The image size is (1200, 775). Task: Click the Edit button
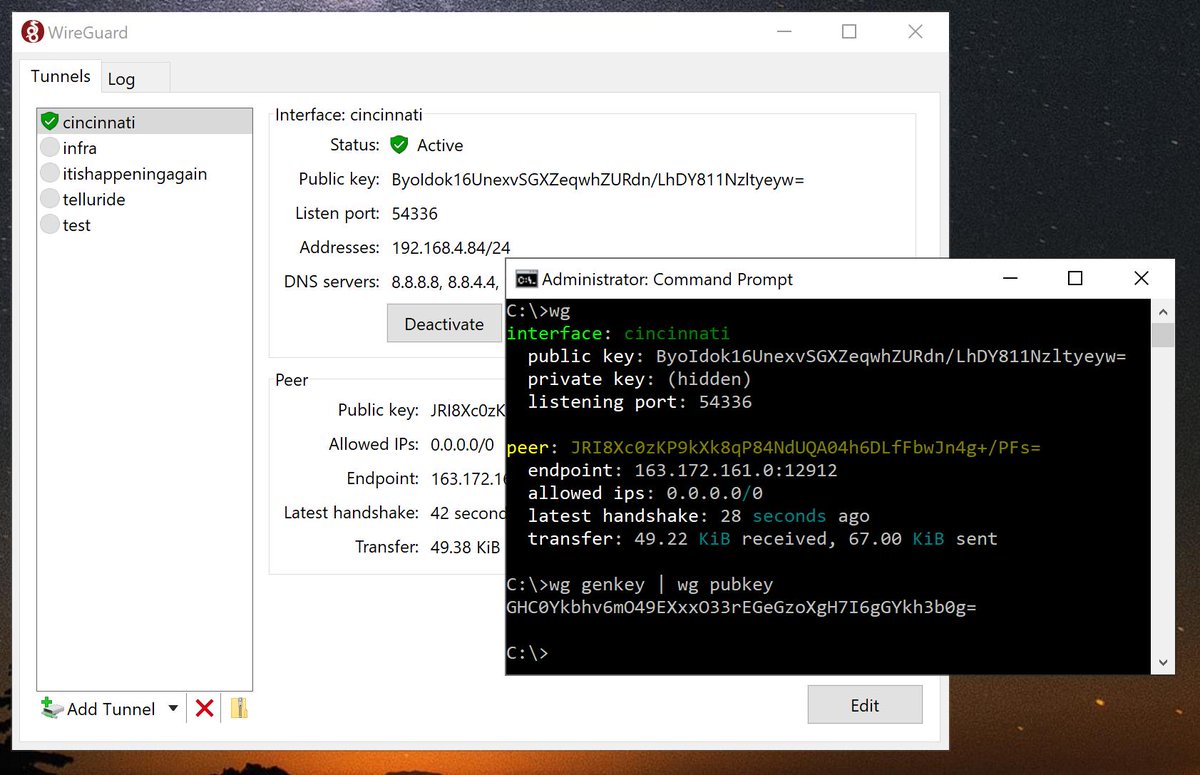[865, 705]
